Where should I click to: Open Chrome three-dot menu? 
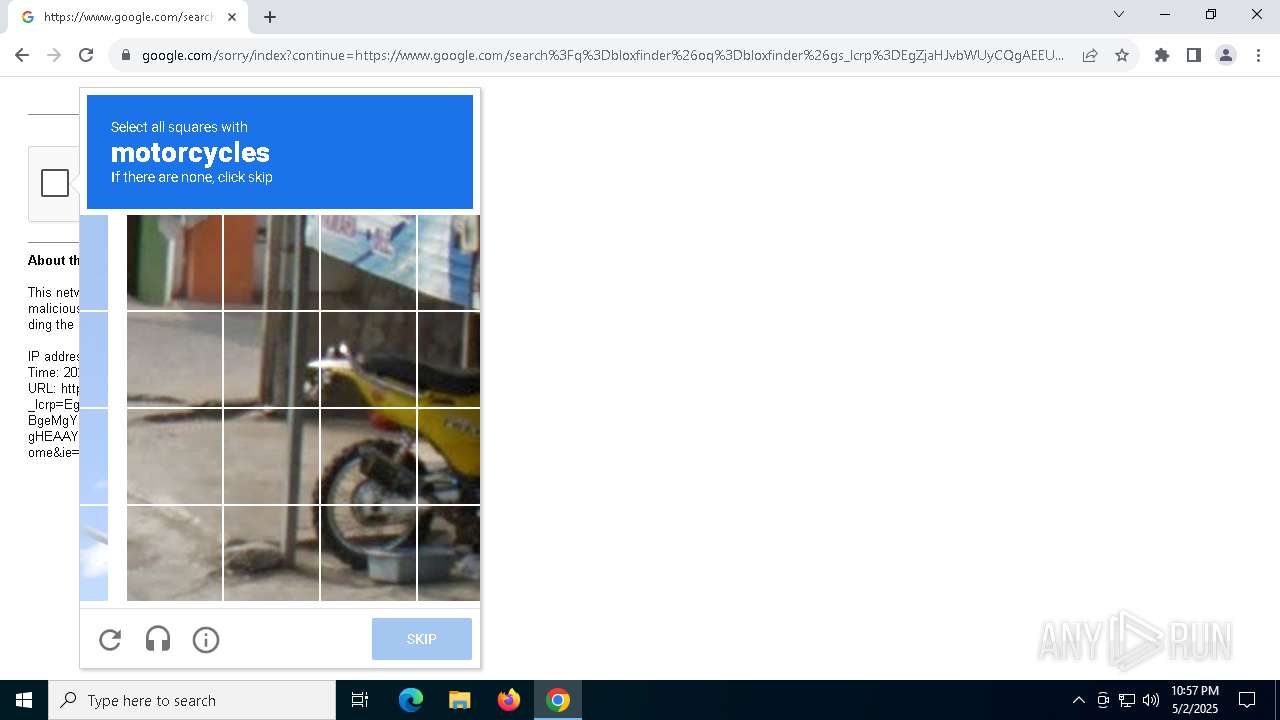click(1258, 55)
